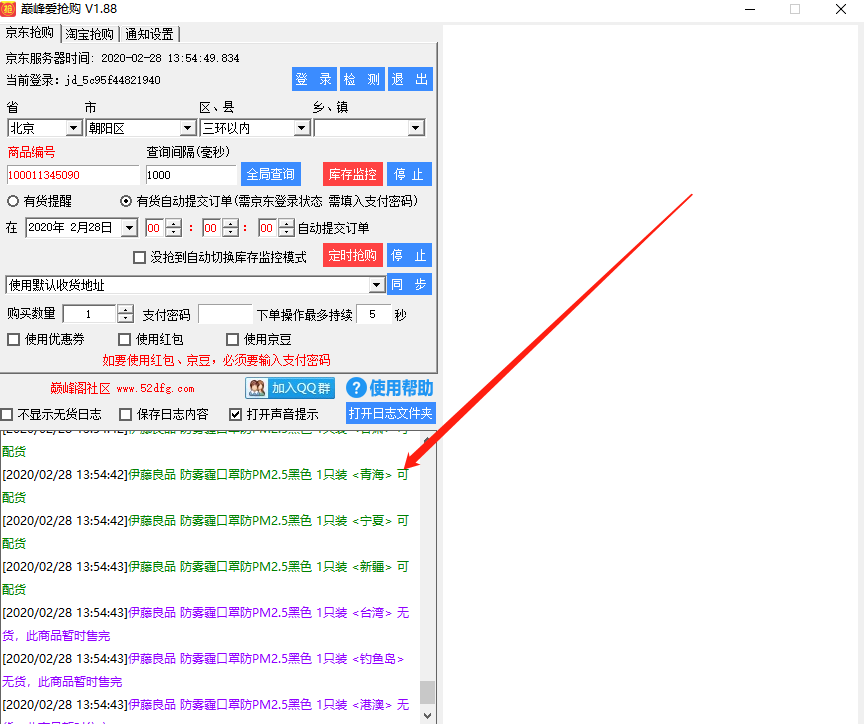864x724 pixels.
Task: Click the 登录 button
Action: tap(314, 79)
